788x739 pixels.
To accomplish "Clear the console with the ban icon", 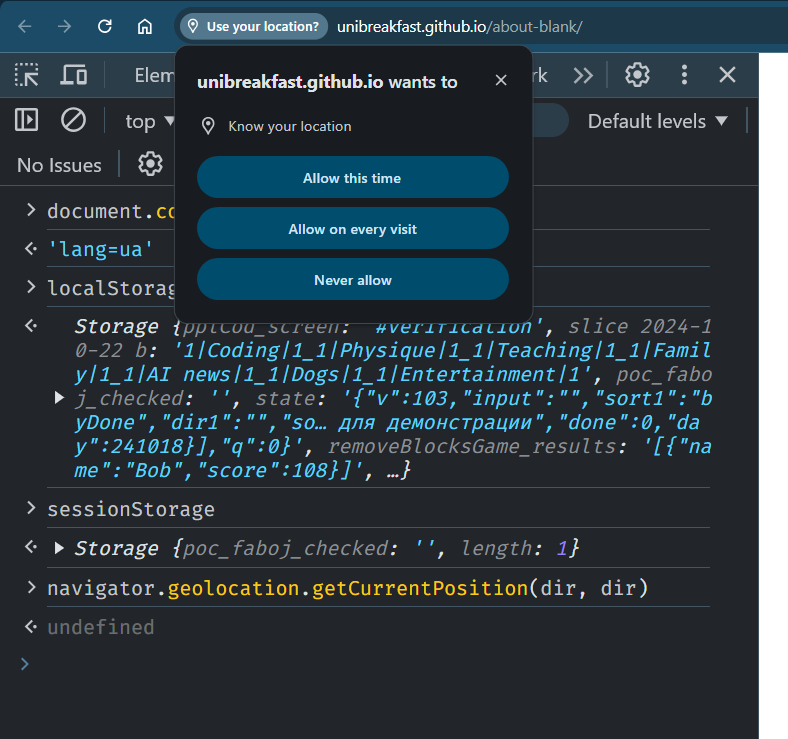I will (x=73, y=121).
